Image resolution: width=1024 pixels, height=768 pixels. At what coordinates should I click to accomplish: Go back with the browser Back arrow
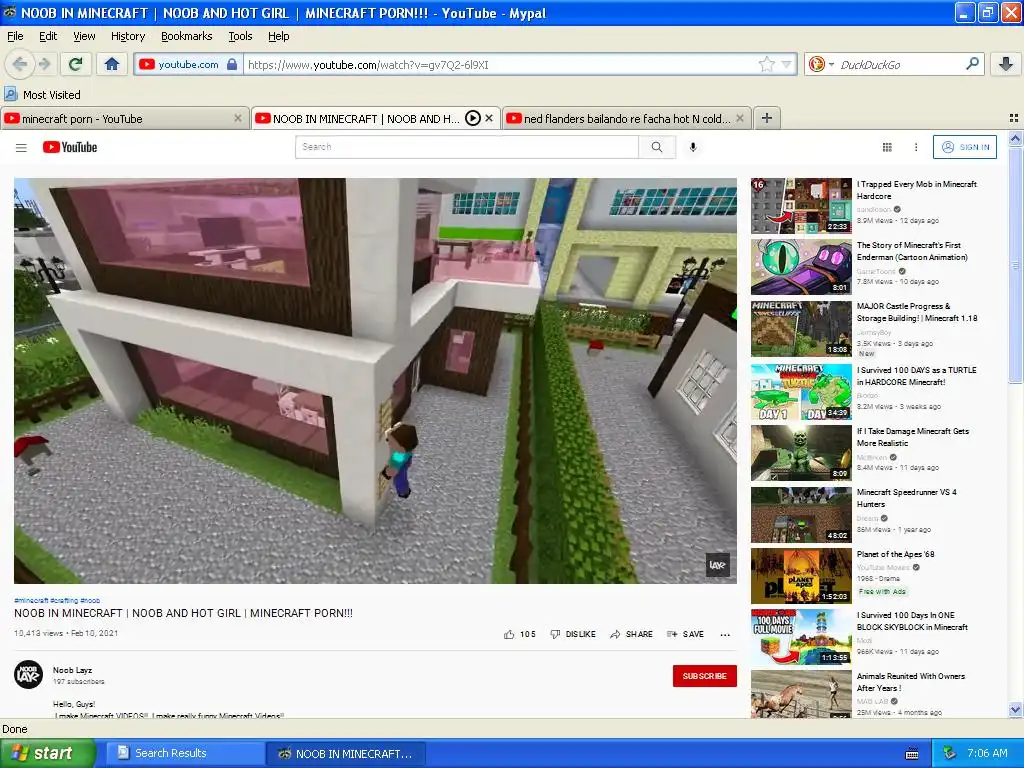point(20,64)
